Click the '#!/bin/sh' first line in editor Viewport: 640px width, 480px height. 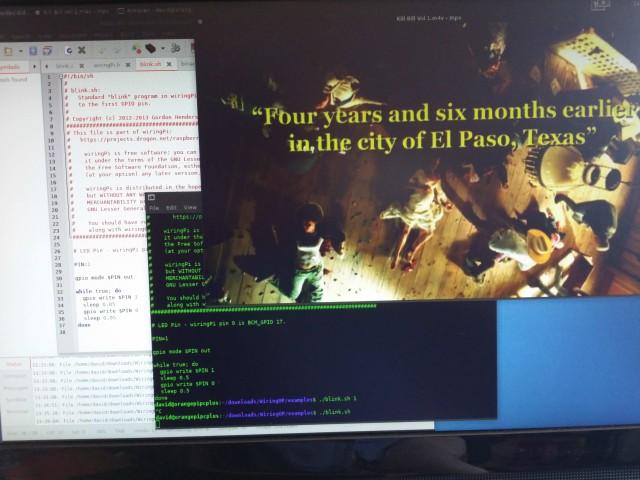(x=78, y=76)
